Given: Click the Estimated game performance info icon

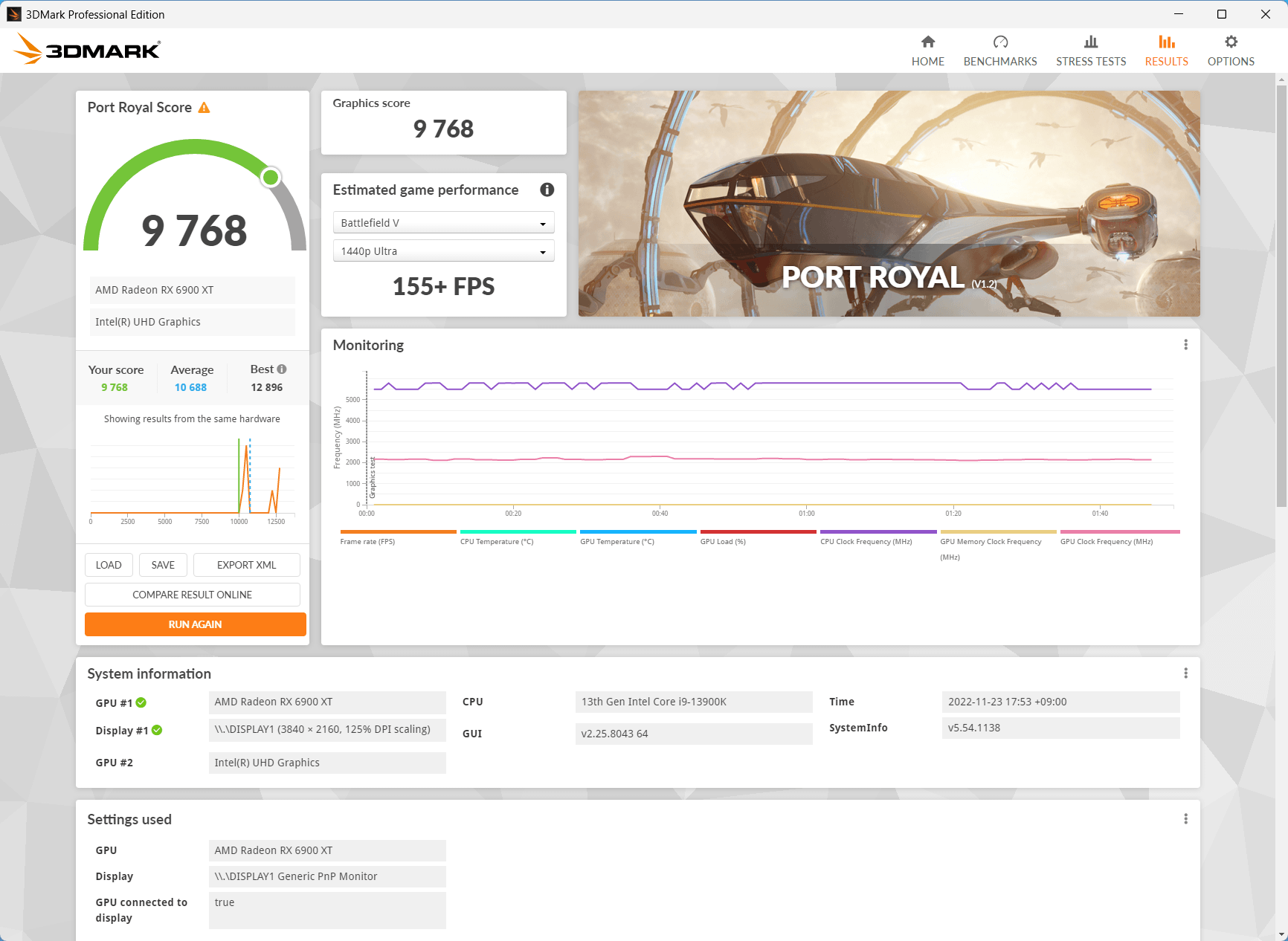Looking at the screenshot, I should (547, 190).
